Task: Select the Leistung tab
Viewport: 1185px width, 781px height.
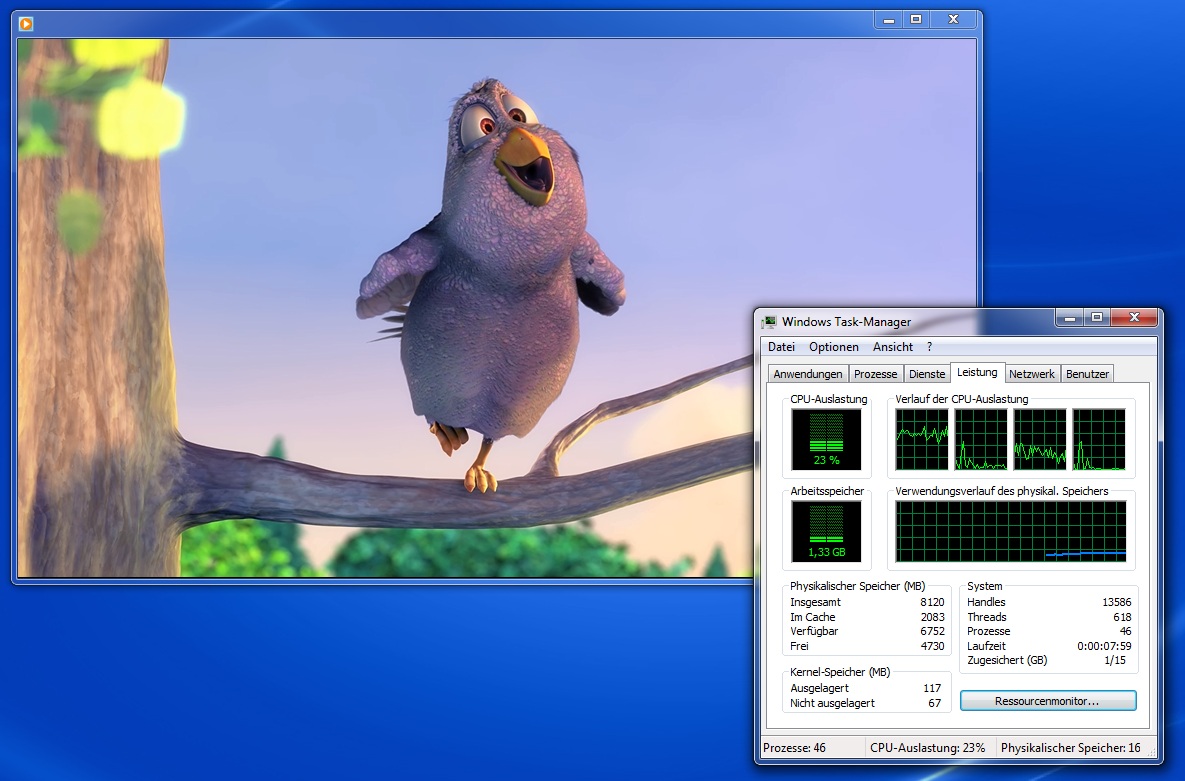Action: pyautogui.click(x=976, y=373)
